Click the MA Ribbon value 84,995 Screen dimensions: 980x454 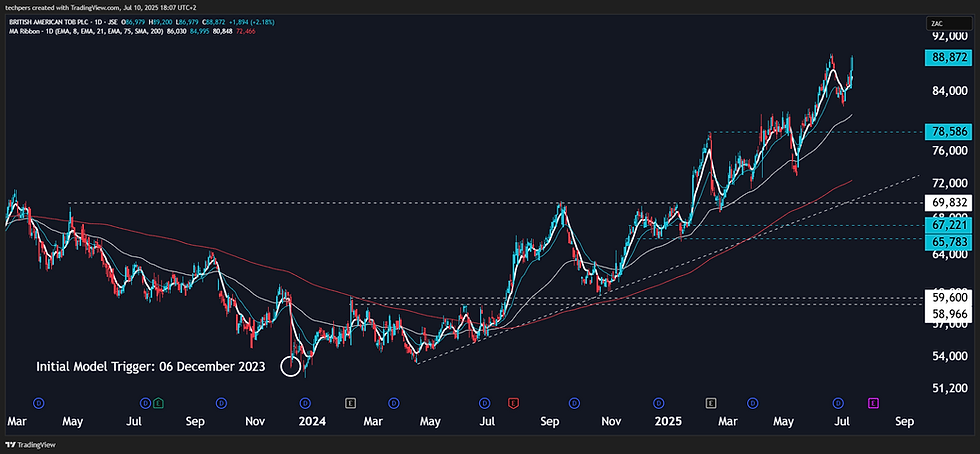pos(199,31)
